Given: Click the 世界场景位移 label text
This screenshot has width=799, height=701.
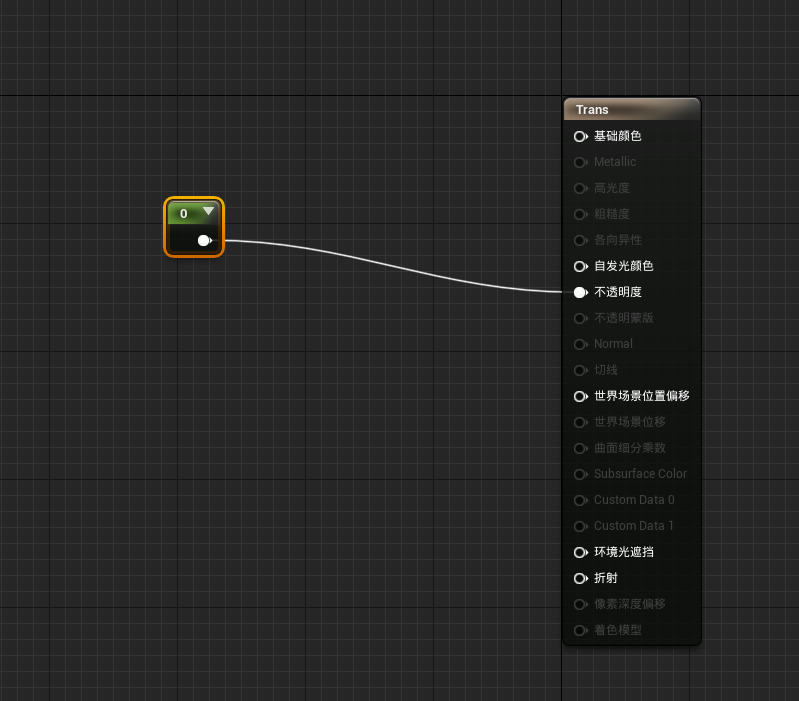Looking at the screenshot, I should pos(630,422).
